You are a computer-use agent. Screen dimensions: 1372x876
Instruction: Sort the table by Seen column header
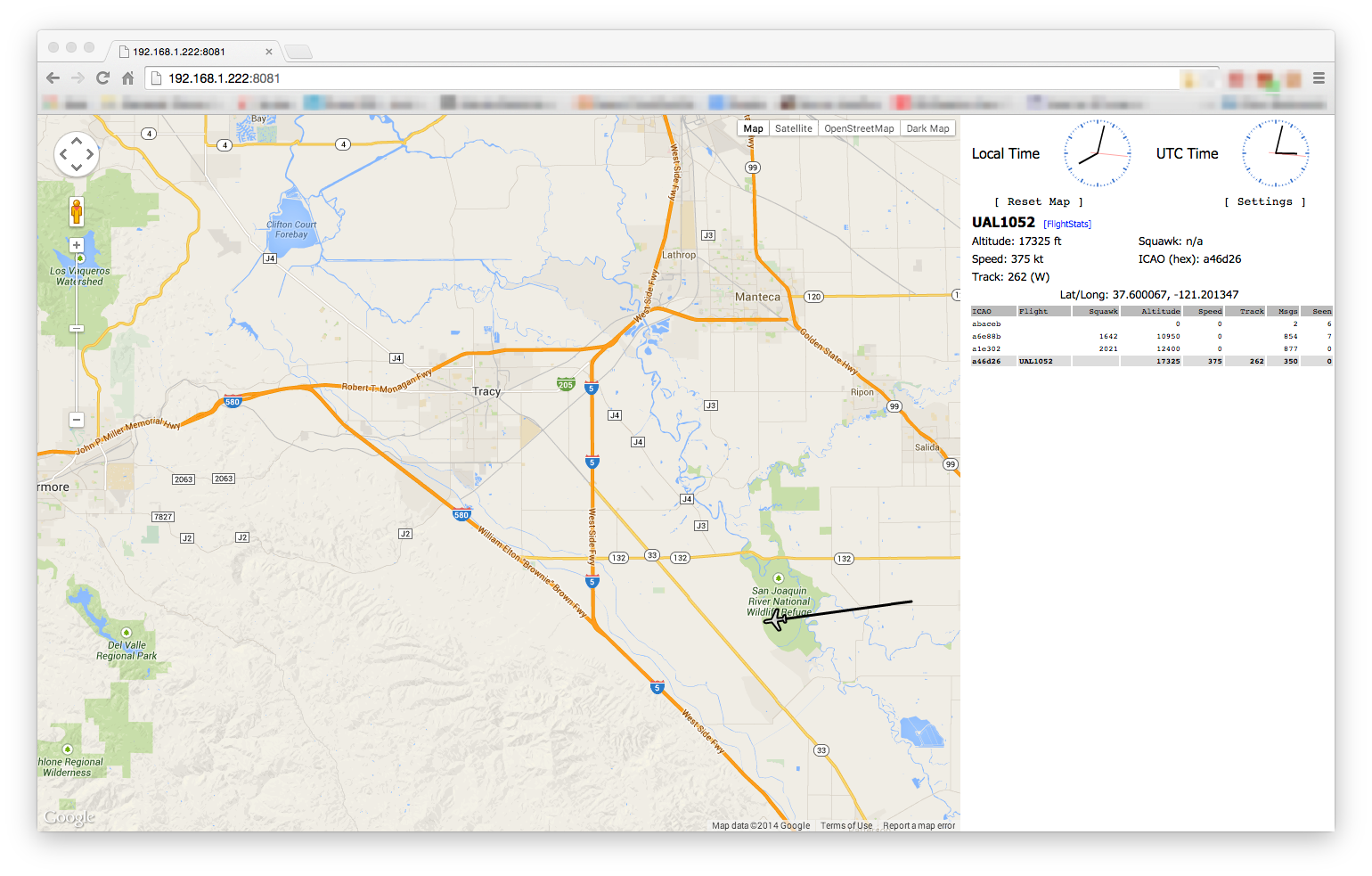[1317, 312]
